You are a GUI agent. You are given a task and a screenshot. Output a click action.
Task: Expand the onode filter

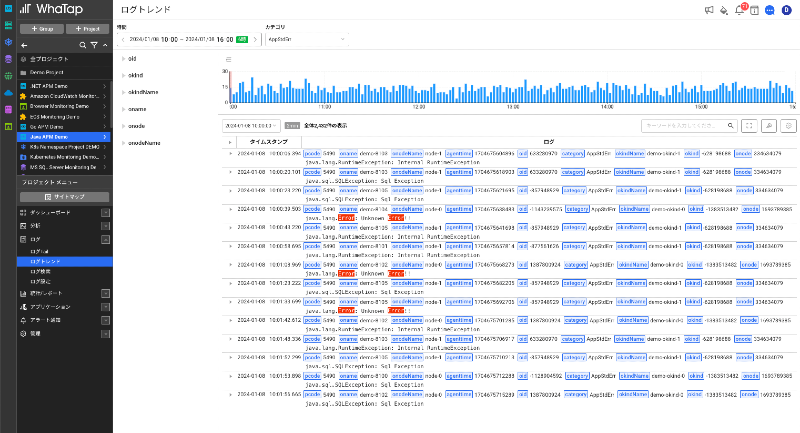(x=123, y=126)
